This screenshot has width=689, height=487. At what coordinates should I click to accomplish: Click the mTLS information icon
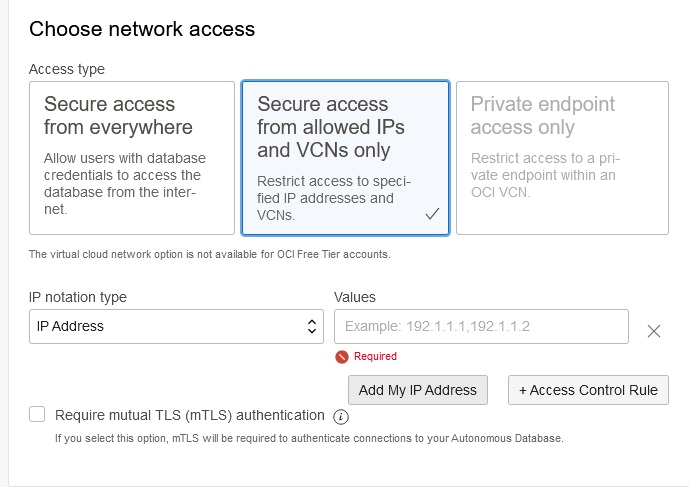[340, 416]
